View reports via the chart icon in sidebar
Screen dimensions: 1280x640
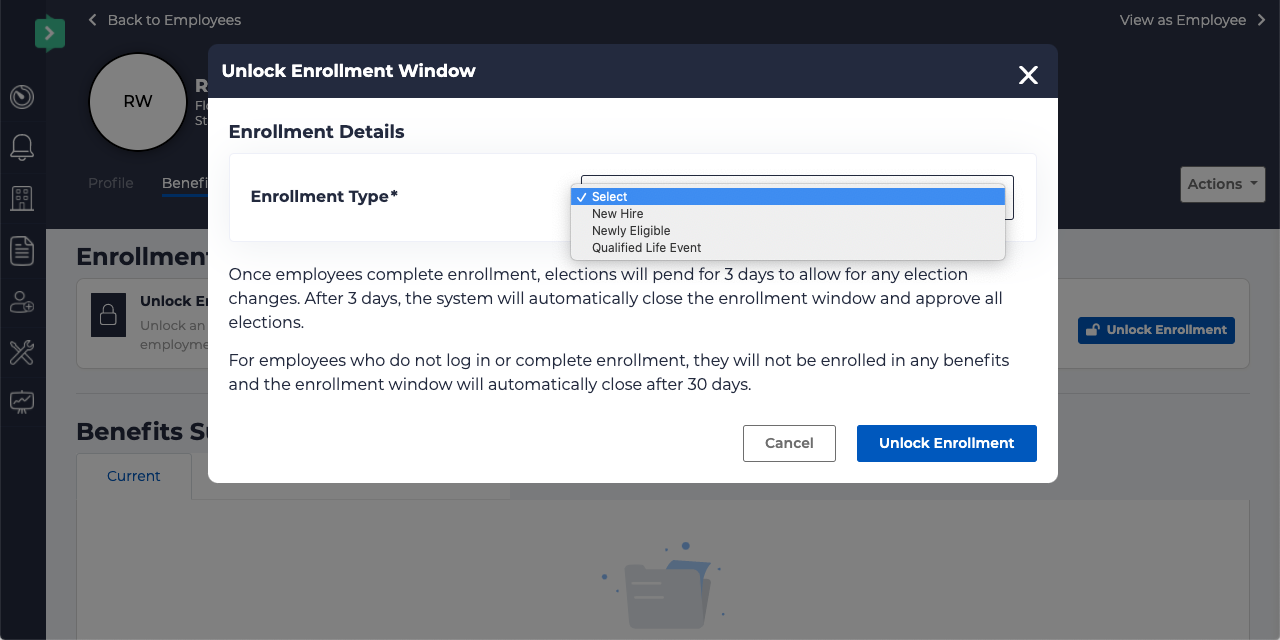tap(21, 401)
